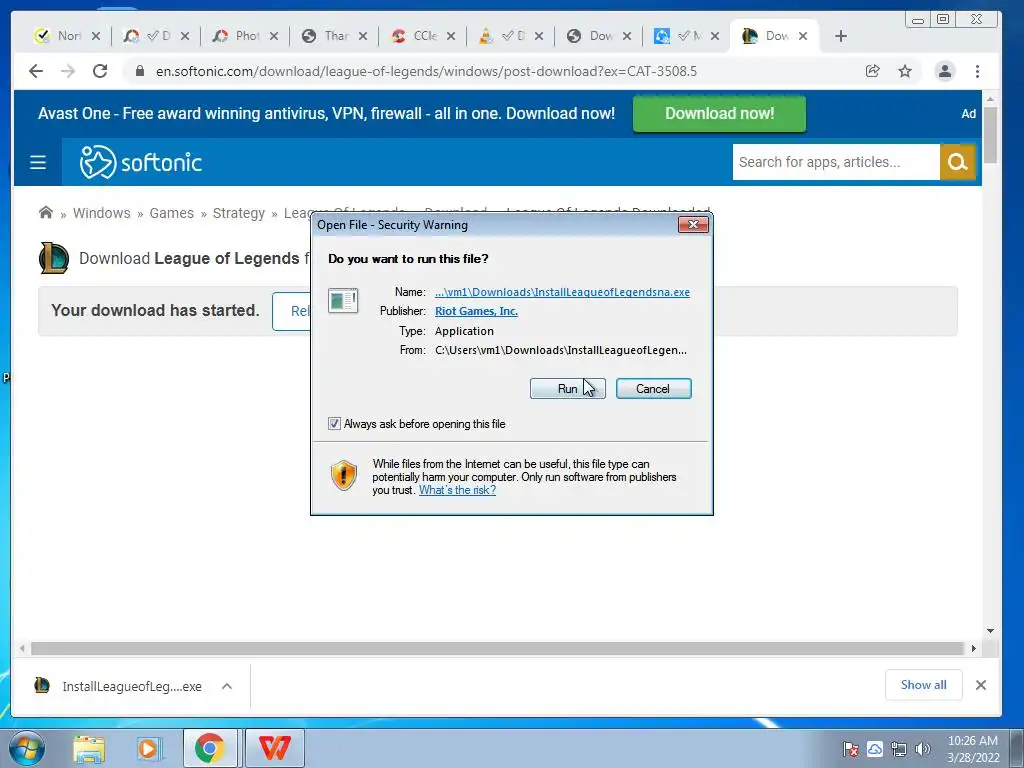The width and height of the screenshot is (1024, 768).
Task: Open Softonic hamburger menu
Action: (x=38, y=162)
